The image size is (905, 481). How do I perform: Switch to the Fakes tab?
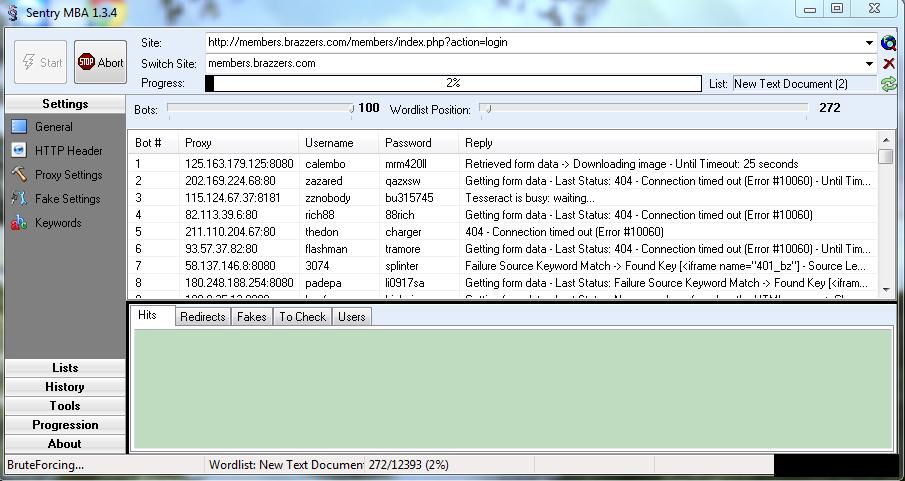[252, 316]
